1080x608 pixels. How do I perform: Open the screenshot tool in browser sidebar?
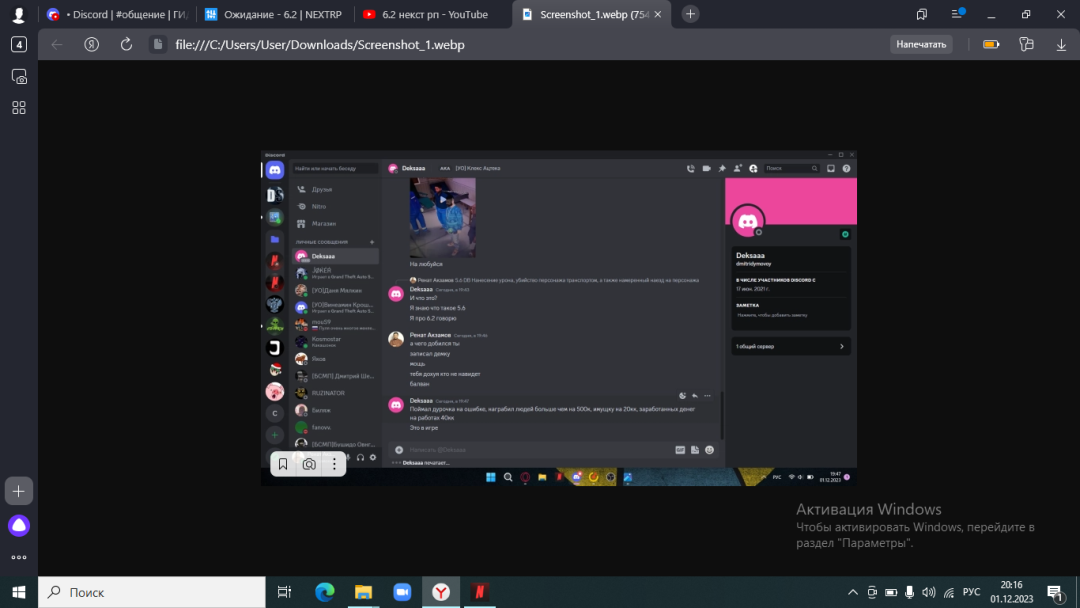pyautogui.click(x=19, y=76)
